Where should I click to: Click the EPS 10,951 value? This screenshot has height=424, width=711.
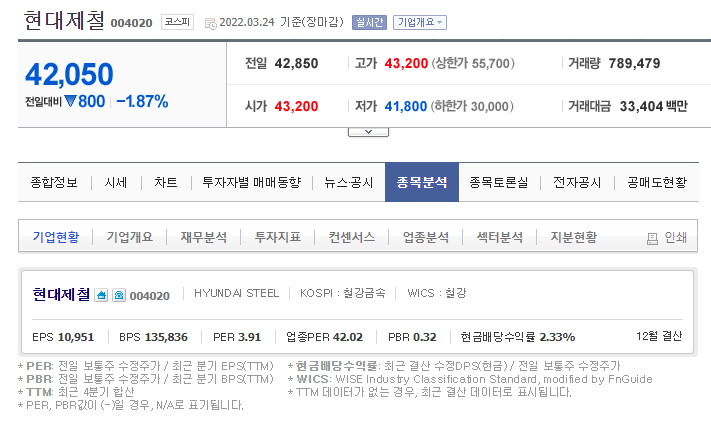pos(76,337)
